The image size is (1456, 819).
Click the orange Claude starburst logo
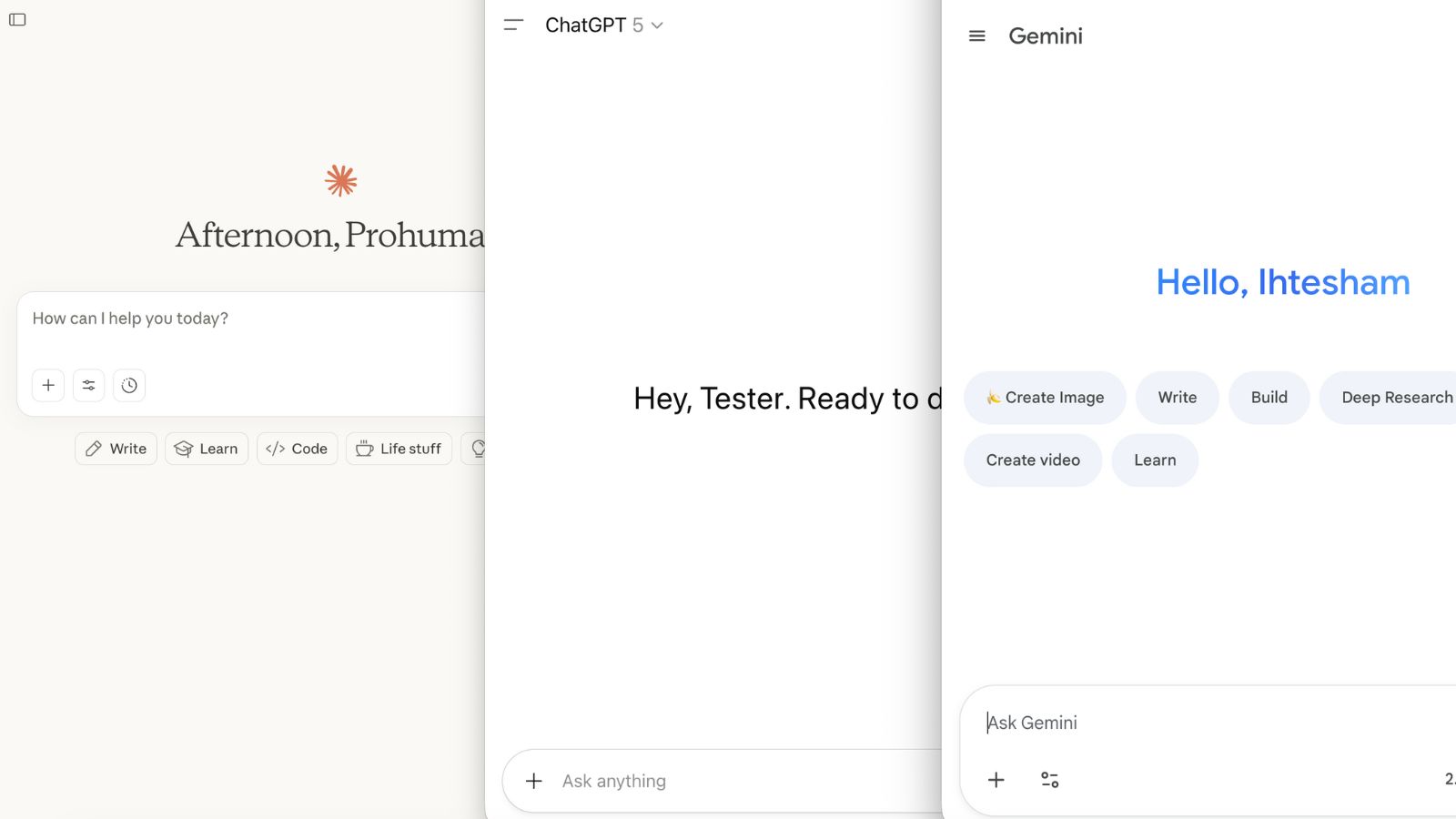pos(341,181)
